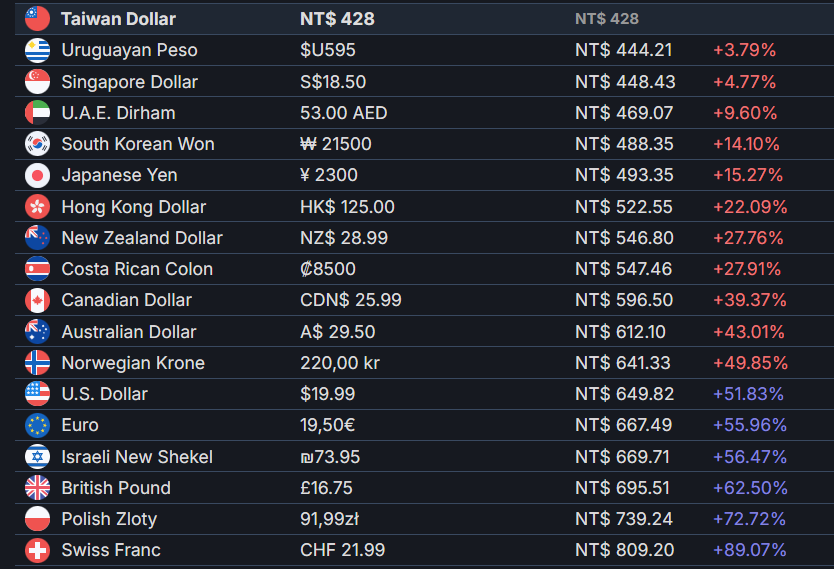
Task: Click the Costa Rican Colon name
Action: (x=137, y=269)
